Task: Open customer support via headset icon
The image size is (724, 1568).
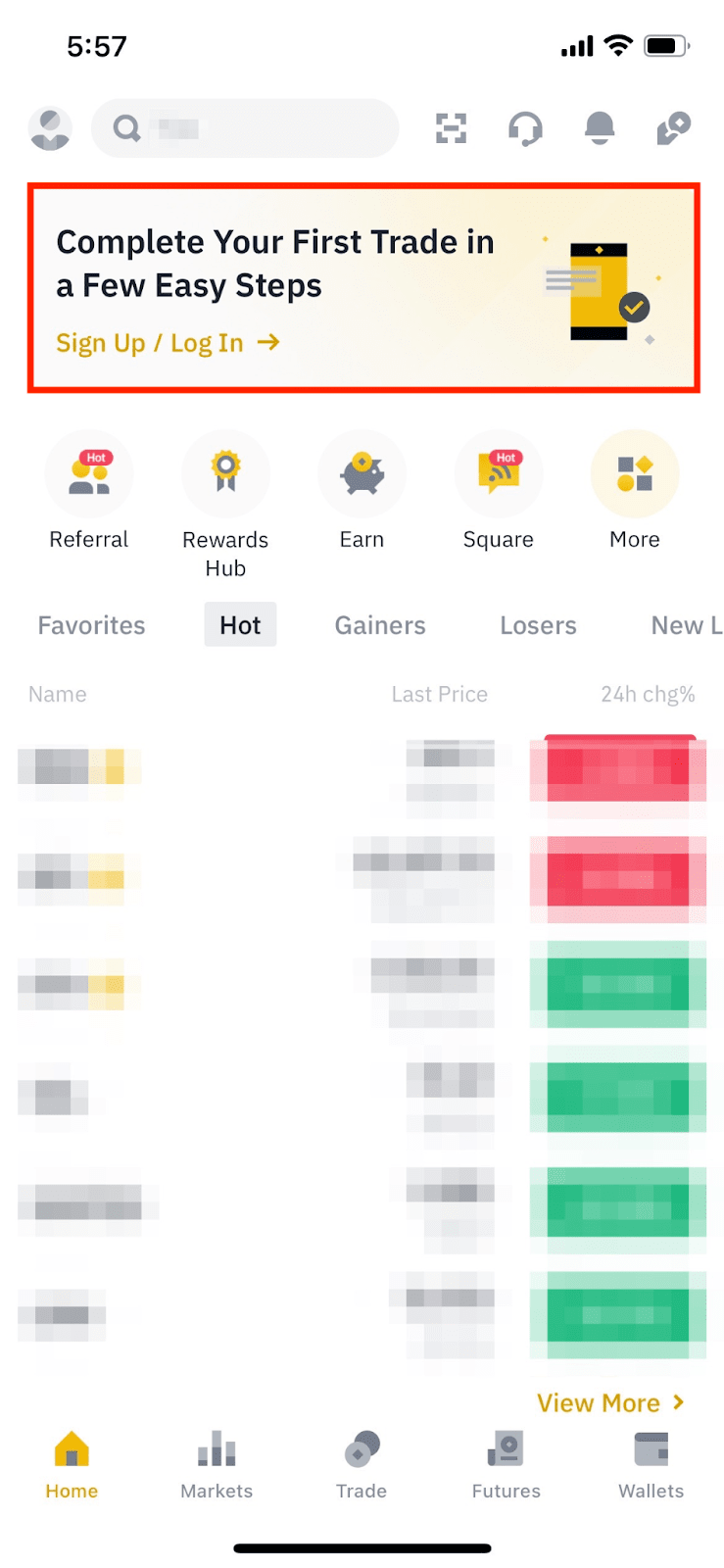Action: point(525,128)
